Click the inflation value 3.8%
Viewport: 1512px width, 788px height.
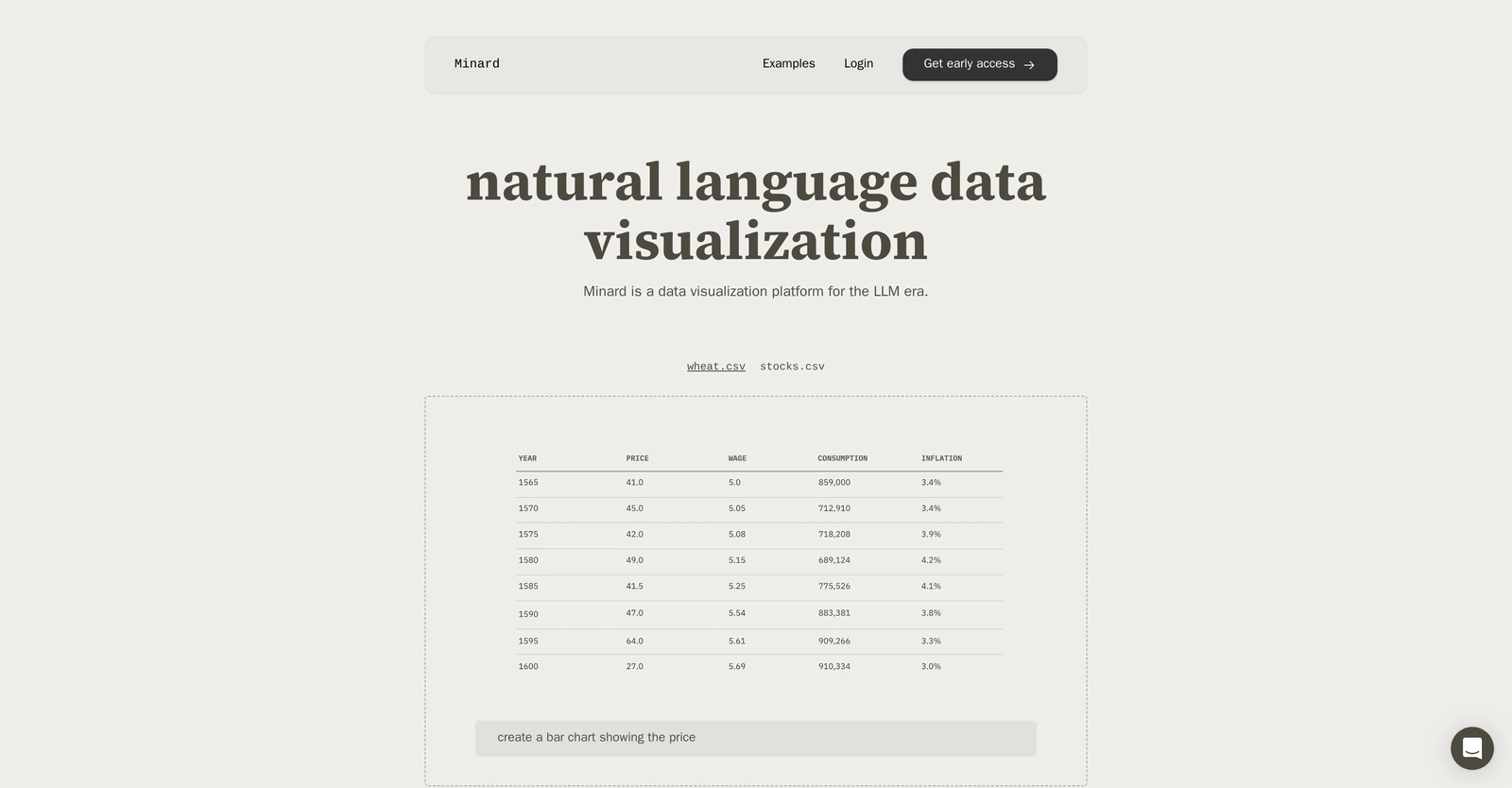click(931, 613)
